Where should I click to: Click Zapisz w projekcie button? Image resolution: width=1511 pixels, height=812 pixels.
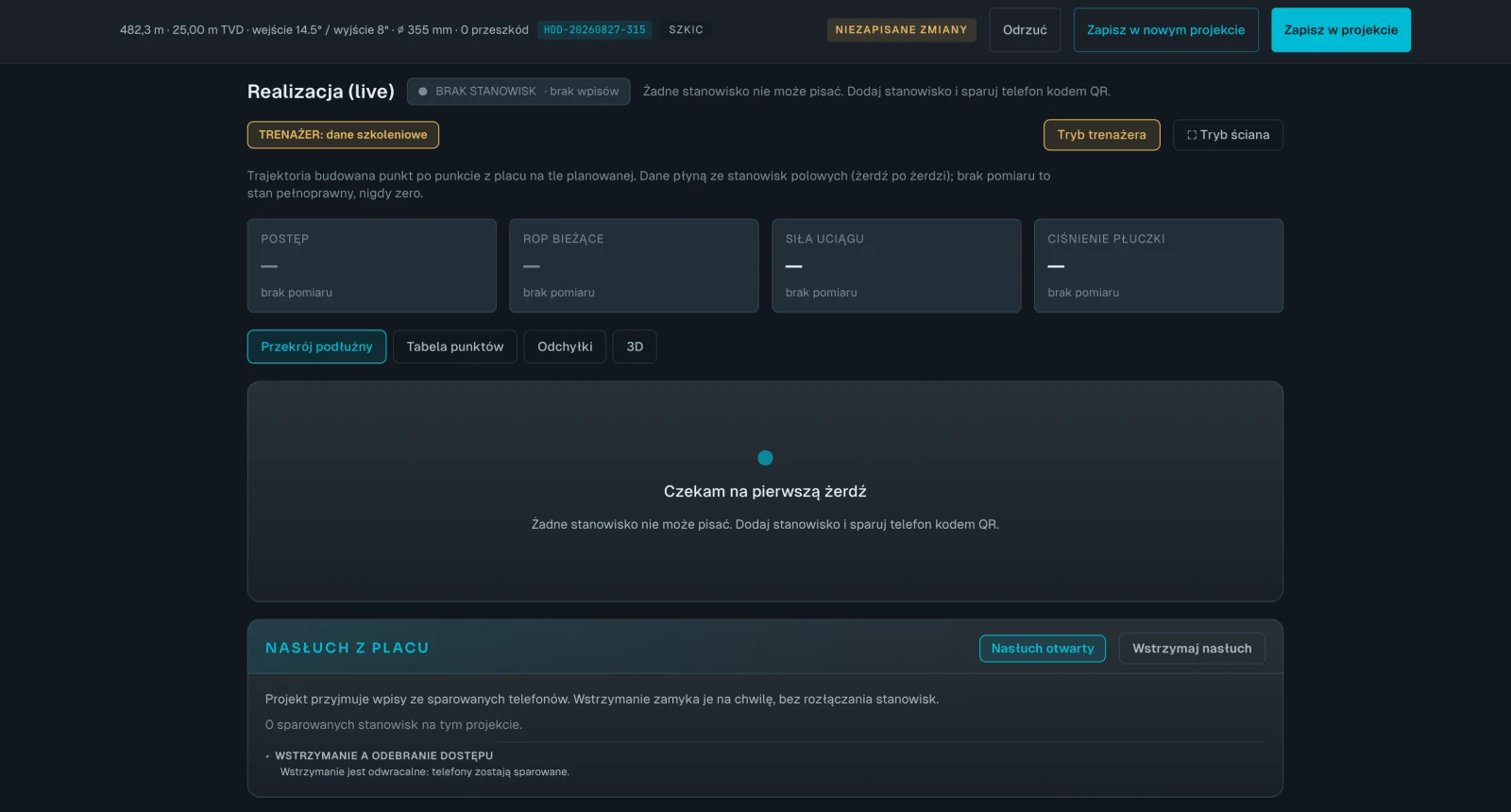1340,30
